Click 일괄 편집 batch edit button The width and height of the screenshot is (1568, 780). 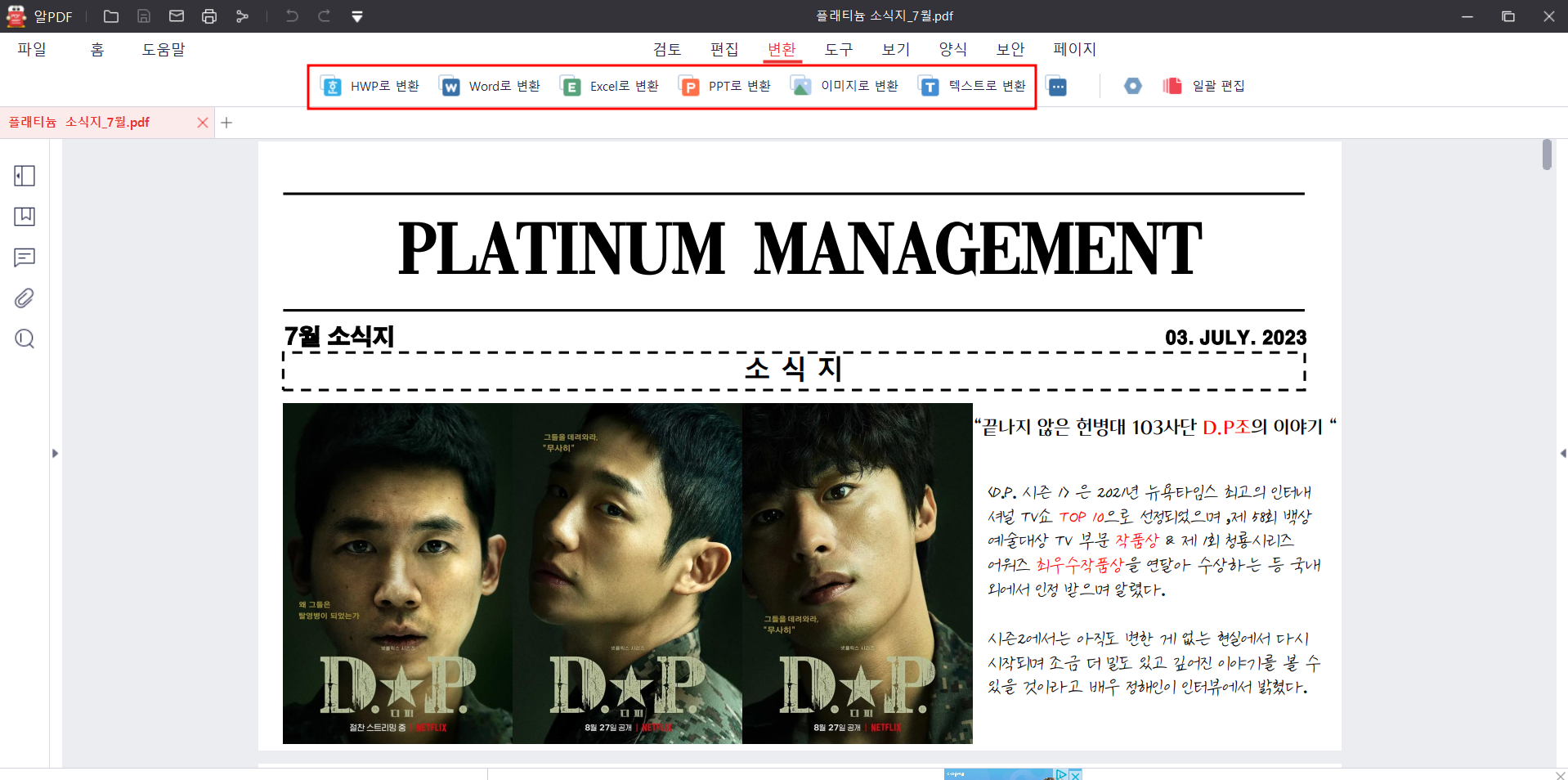click(1204, 86)
